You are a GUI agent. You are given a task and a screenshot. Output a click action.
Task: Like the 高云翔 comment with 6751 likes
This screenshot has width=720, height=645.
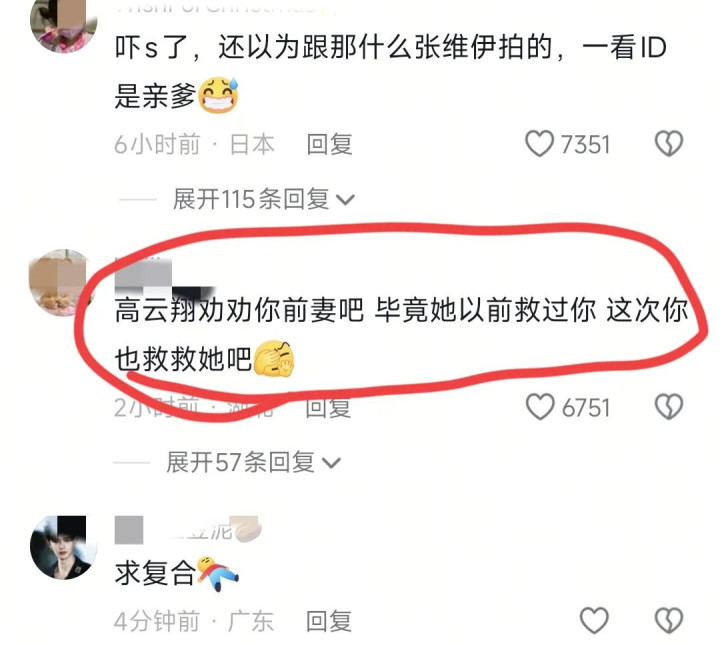click(540, 407)
